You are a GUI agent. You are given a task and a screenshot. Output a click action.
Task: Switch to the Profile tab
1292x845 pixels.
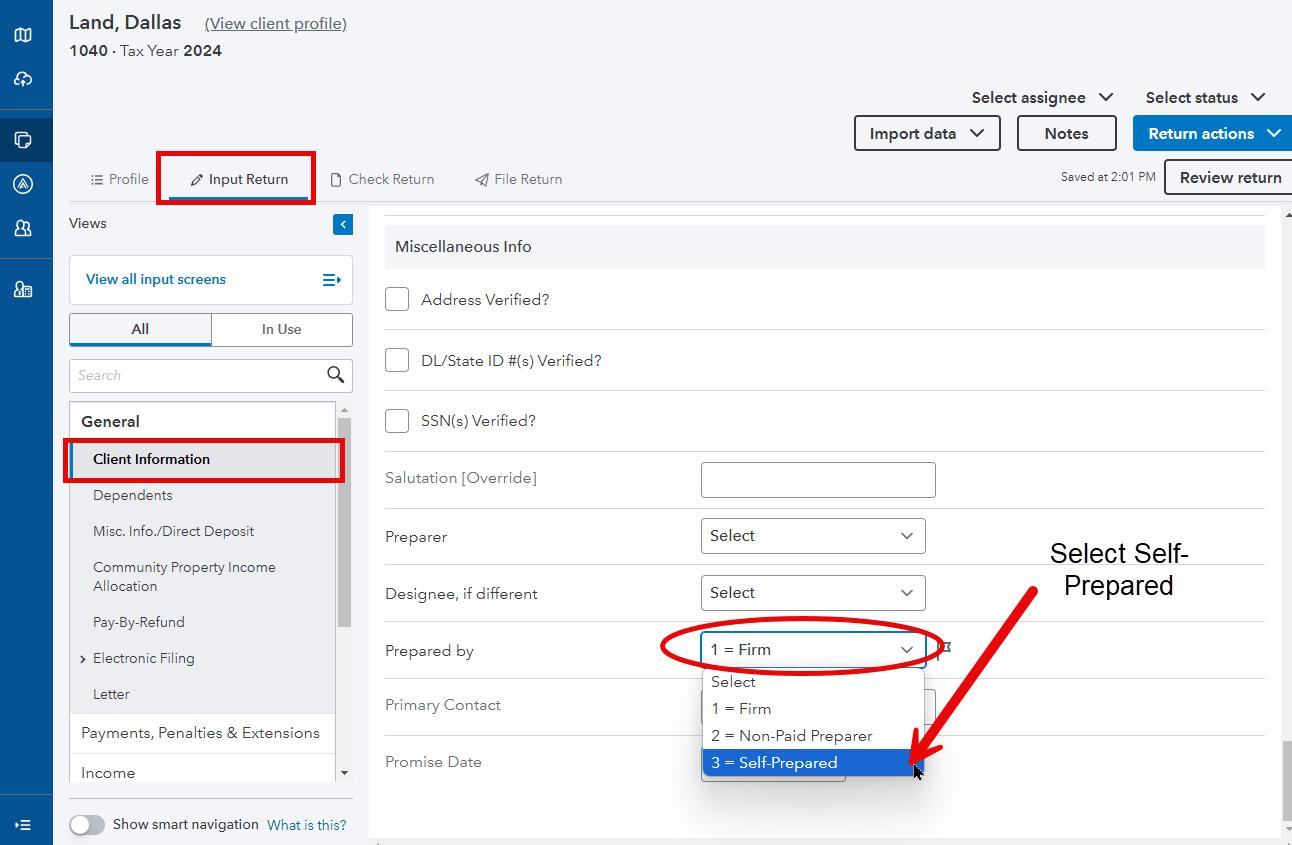click(x=119, y=179)
